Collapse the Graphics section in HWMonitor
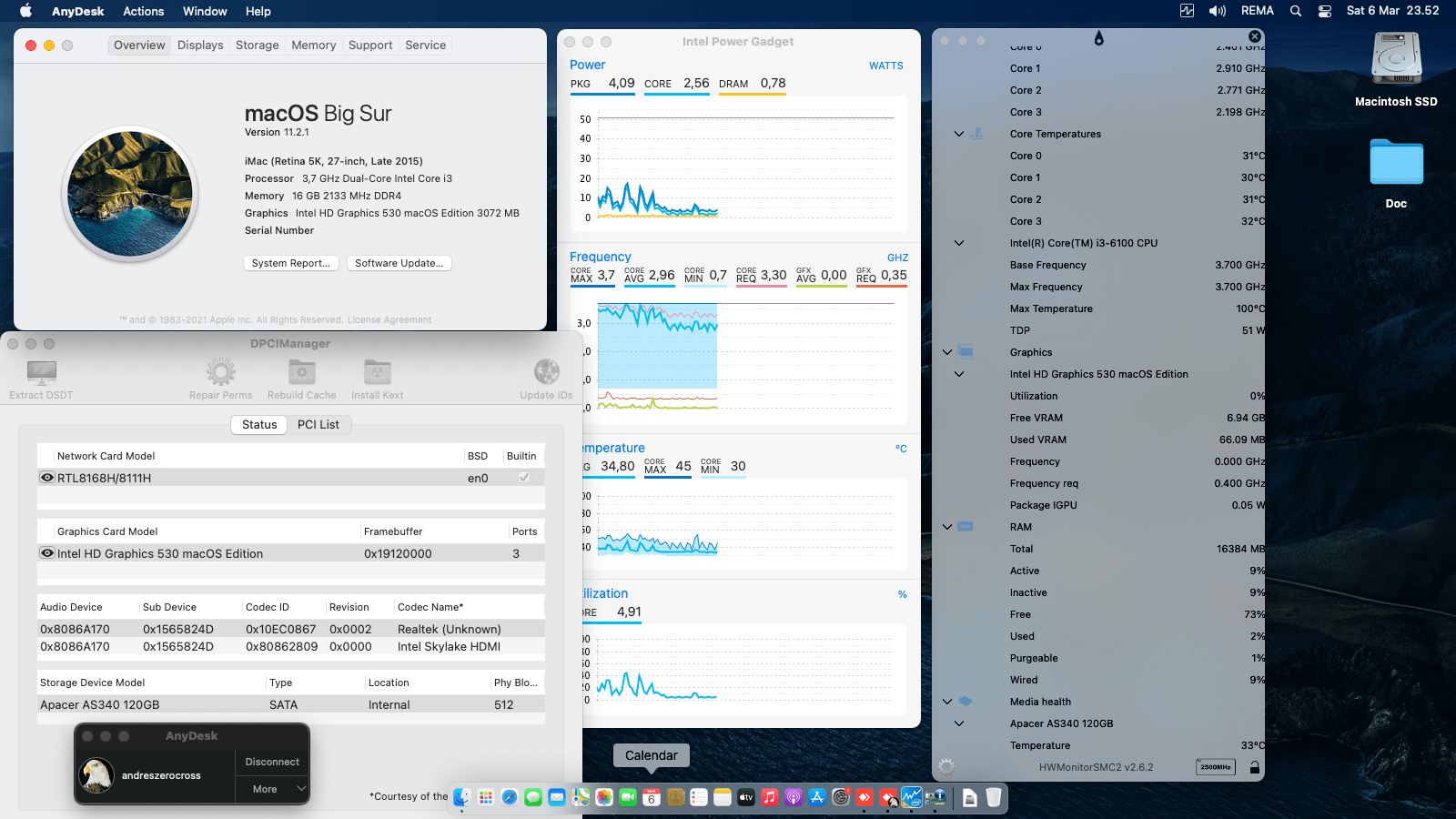 [947, 352]
